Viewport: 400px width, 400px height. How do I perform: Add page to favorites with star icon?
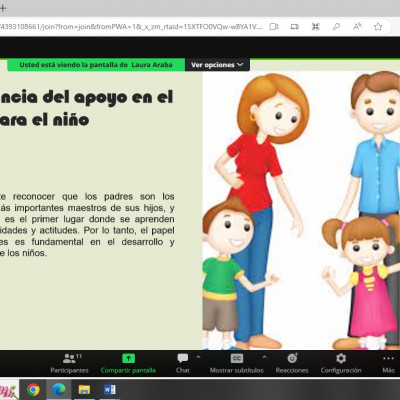pos(378,27)
